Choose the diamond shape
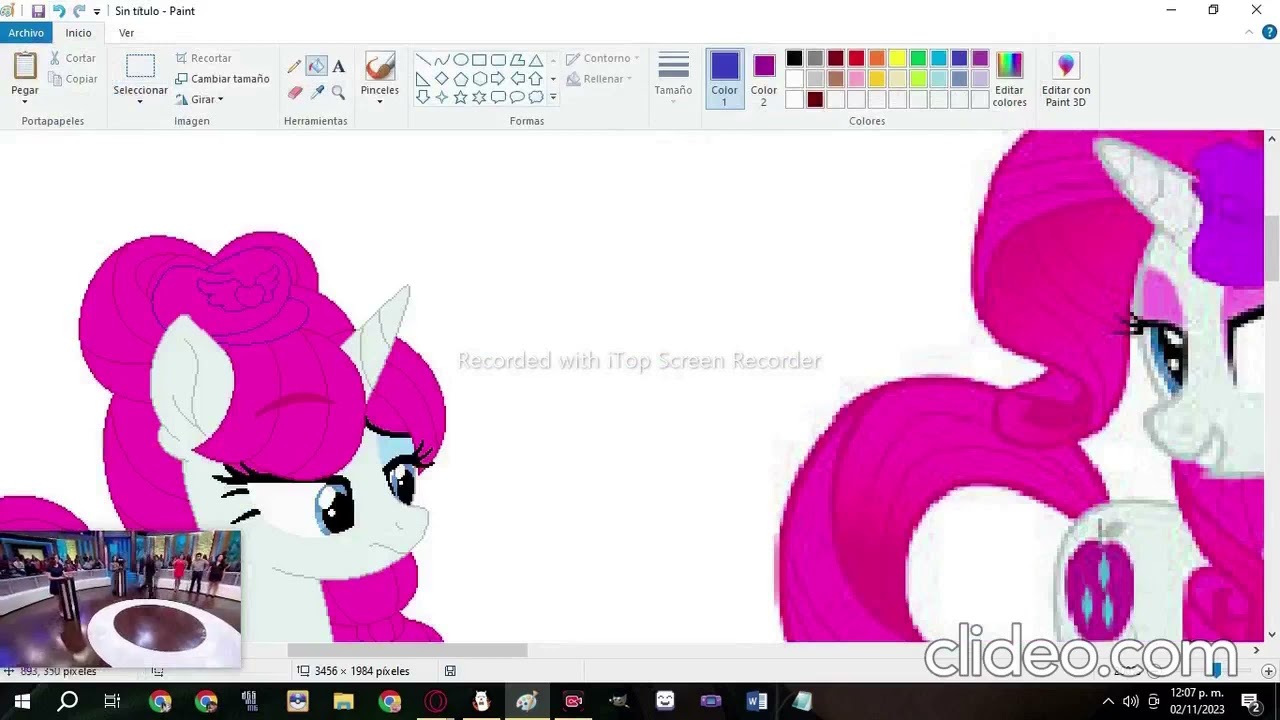Screen dimensions: 1280x720 pos(442,79)
